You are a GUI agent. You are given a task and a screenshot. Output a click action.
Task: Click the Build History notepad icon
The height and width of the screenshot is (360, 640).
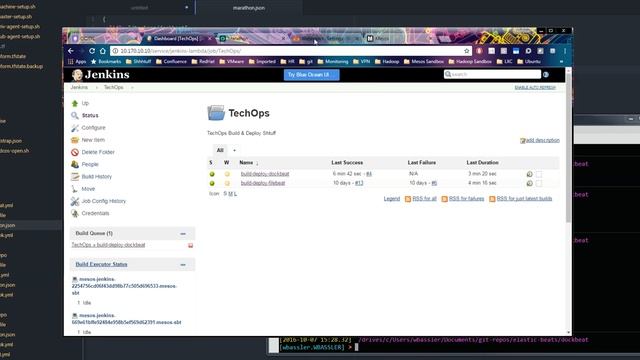(x=75, y=177)
